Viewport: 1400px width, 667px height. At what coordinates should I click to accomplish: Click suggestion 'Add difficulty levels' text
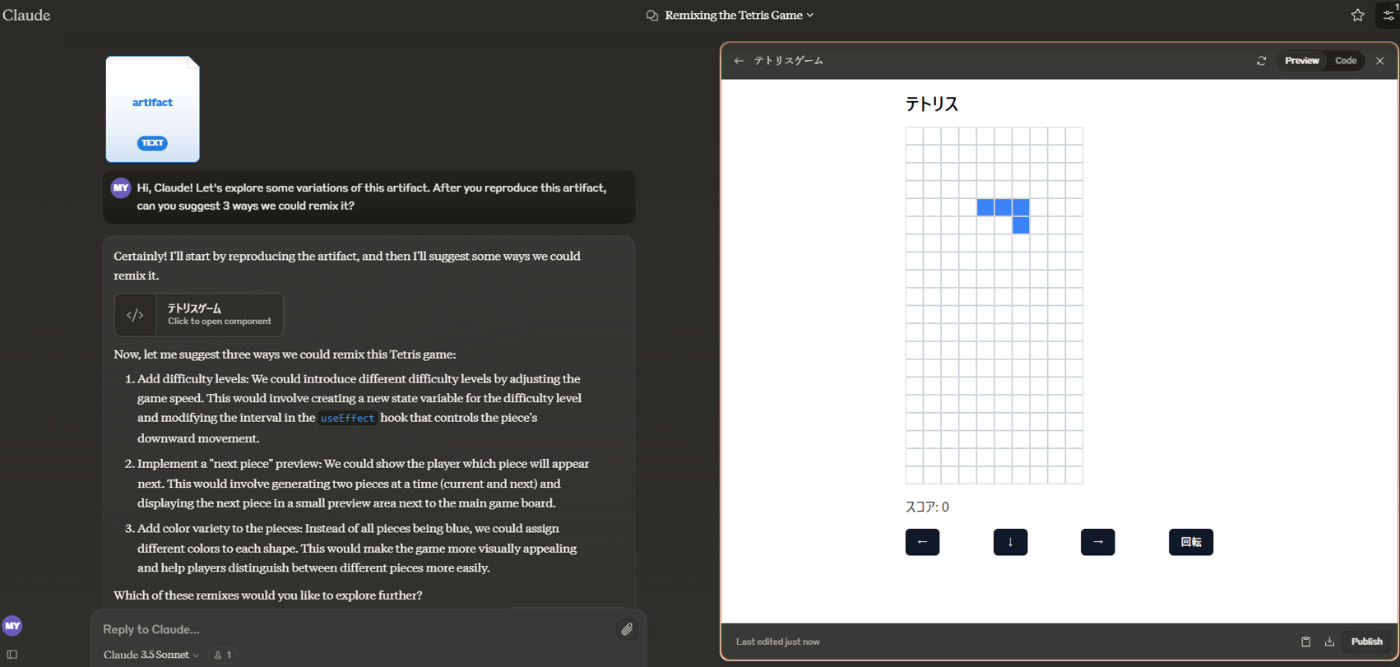point(359,408)
